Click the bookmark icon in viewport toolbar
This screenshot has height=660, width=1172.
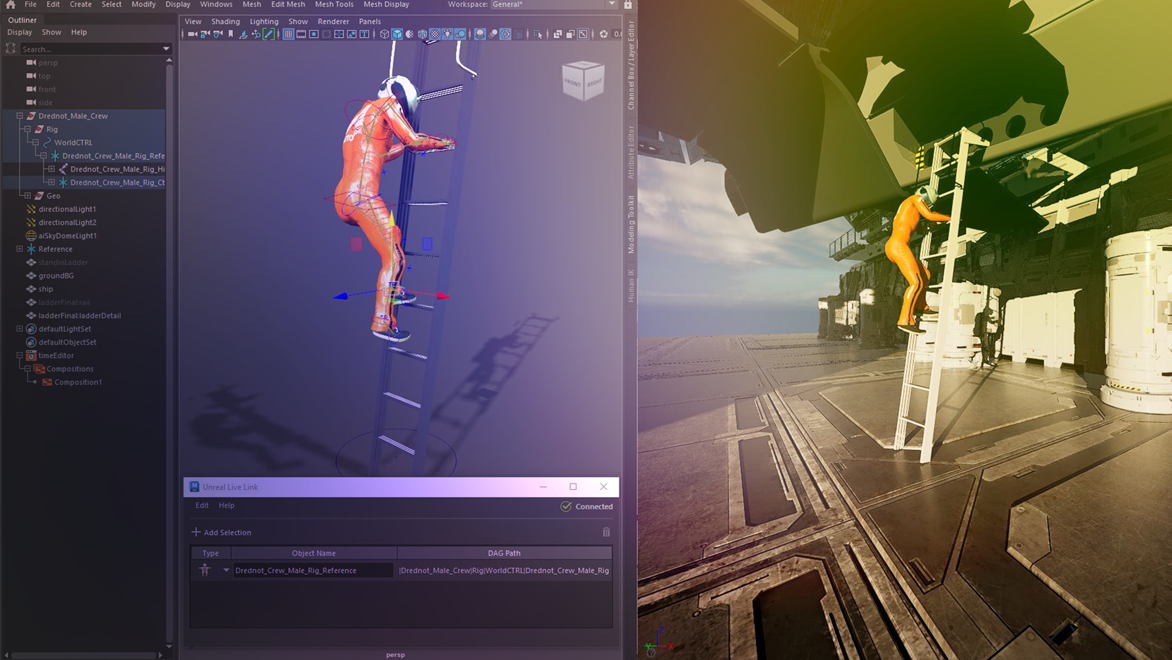click(x=231, y=34)
